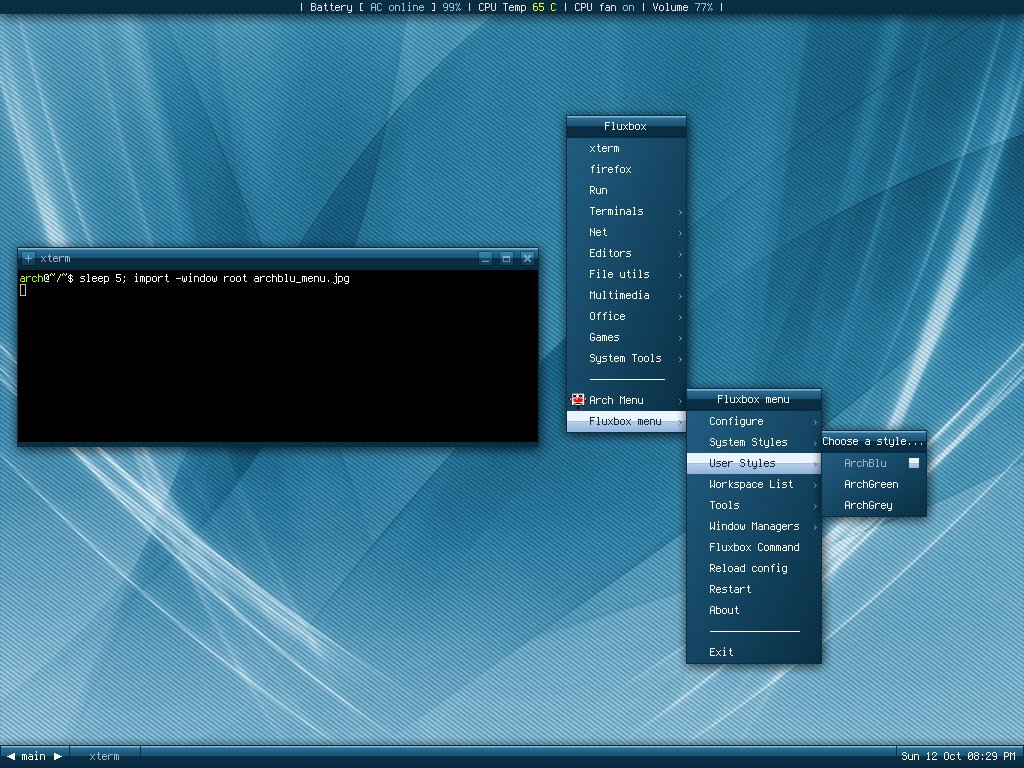Image resolution: width=1024 pixels, height=768 pixels.
Task: Select the highlighted Fluxbox menu entry
Action: [626, 421]
